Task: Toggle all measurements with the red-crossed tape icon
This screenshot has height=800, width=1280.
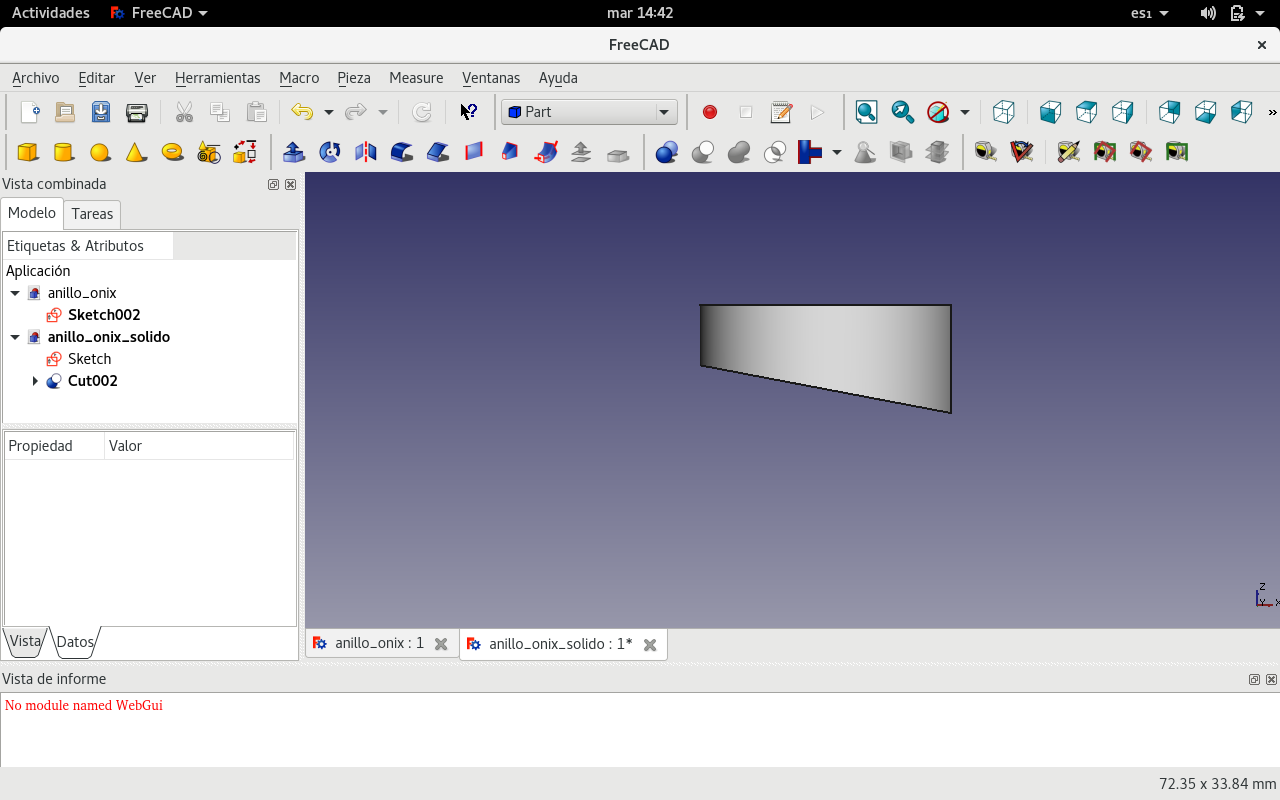Action: 1140,152
